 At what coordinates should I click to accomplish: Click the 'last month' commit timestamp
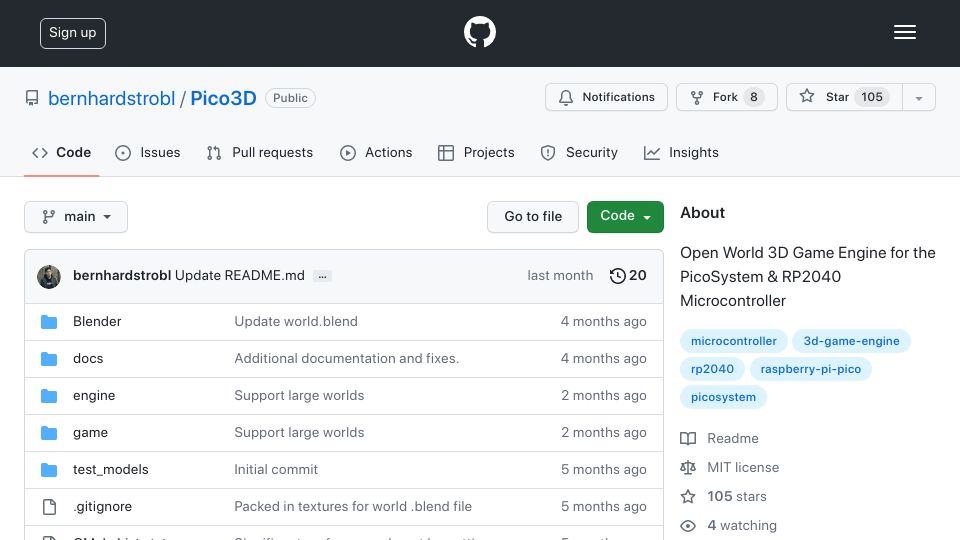pos(560,276)
